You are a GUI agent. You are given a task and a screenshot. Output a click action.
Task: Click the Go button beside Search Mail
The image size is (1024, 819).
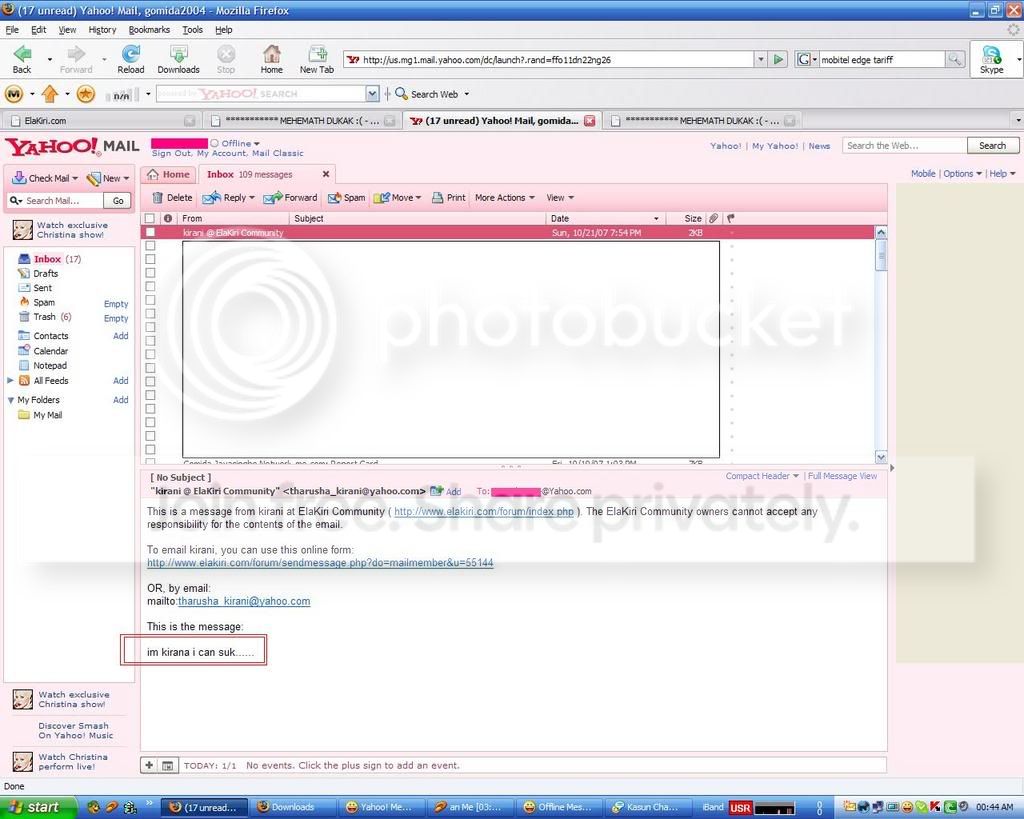(x=118, y=201)
